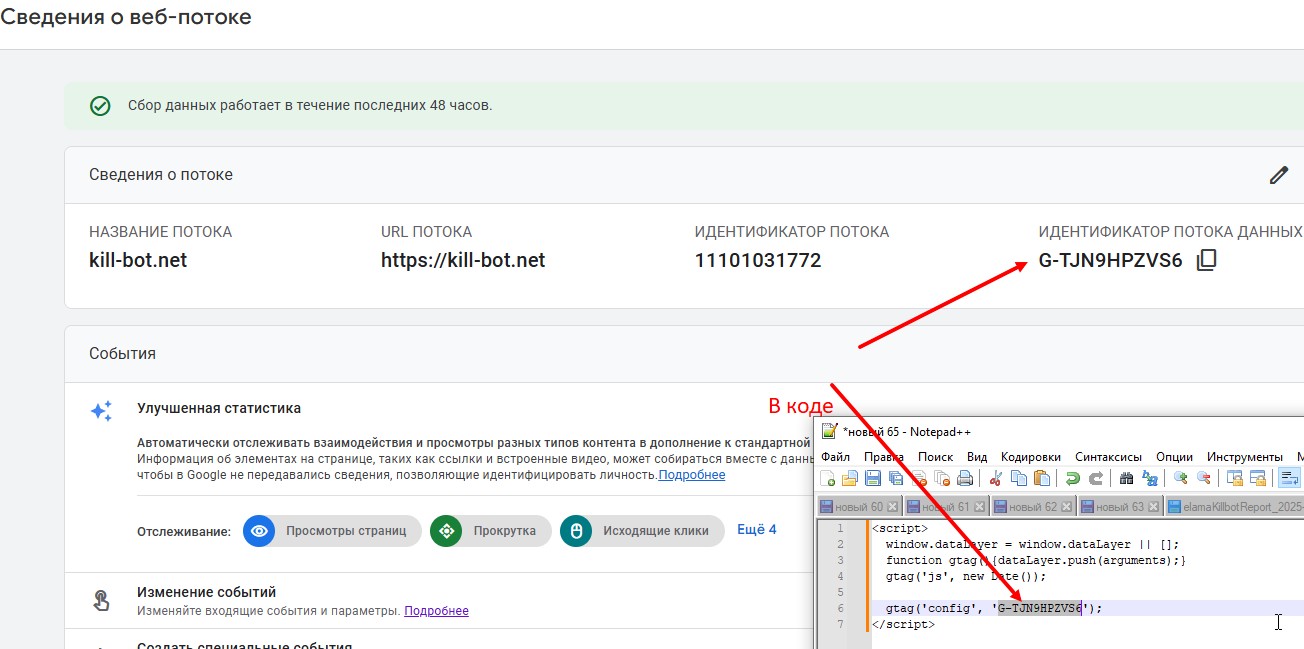Click the Open file icon in Notepad++
Viewport: 1304px width, 649px height.
click(x=850, y=478)
